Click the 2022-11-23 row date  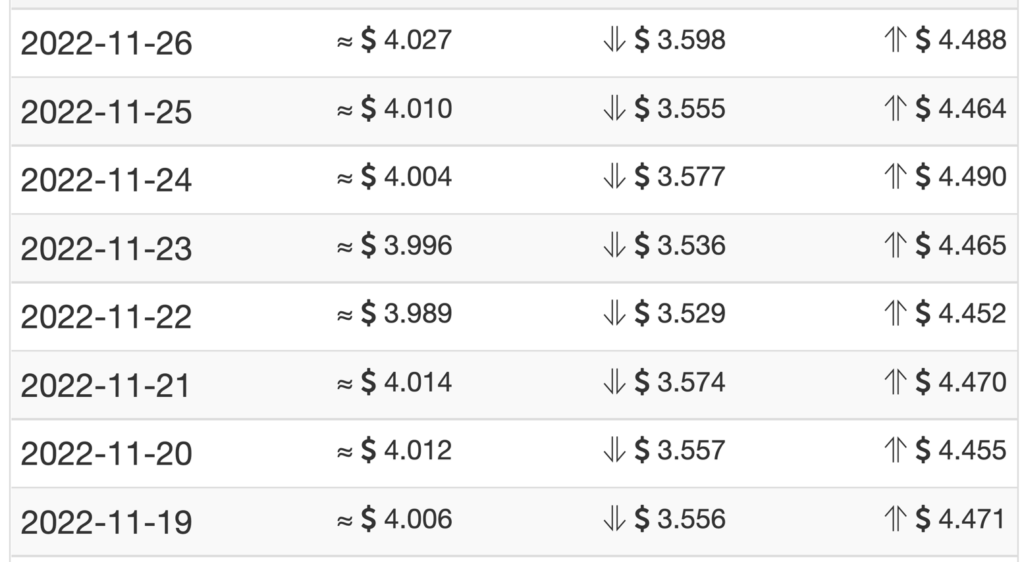pos(106,249)
